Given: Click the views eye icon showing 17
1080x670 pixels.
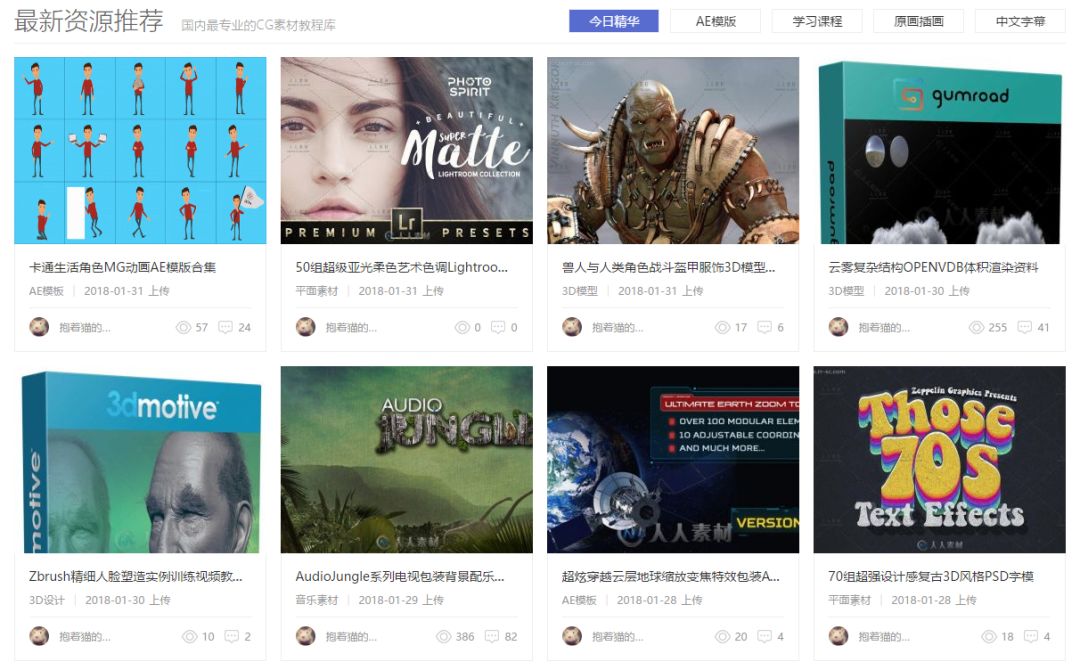Looking at the screenshot, I should 723,328.
